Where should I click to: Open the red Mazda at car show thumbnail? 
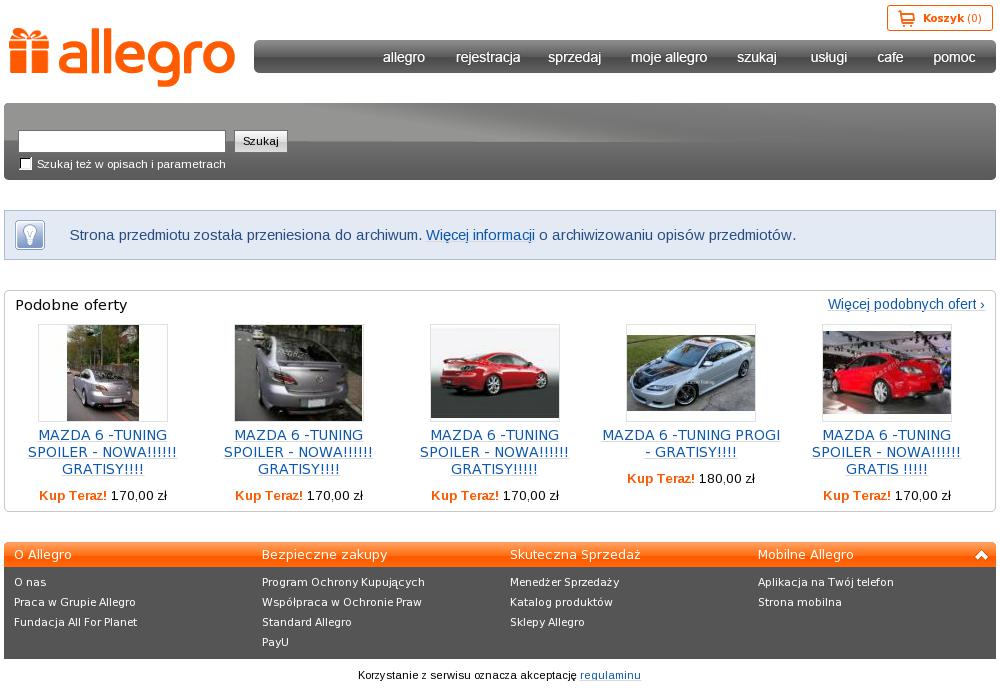(886, 373)
